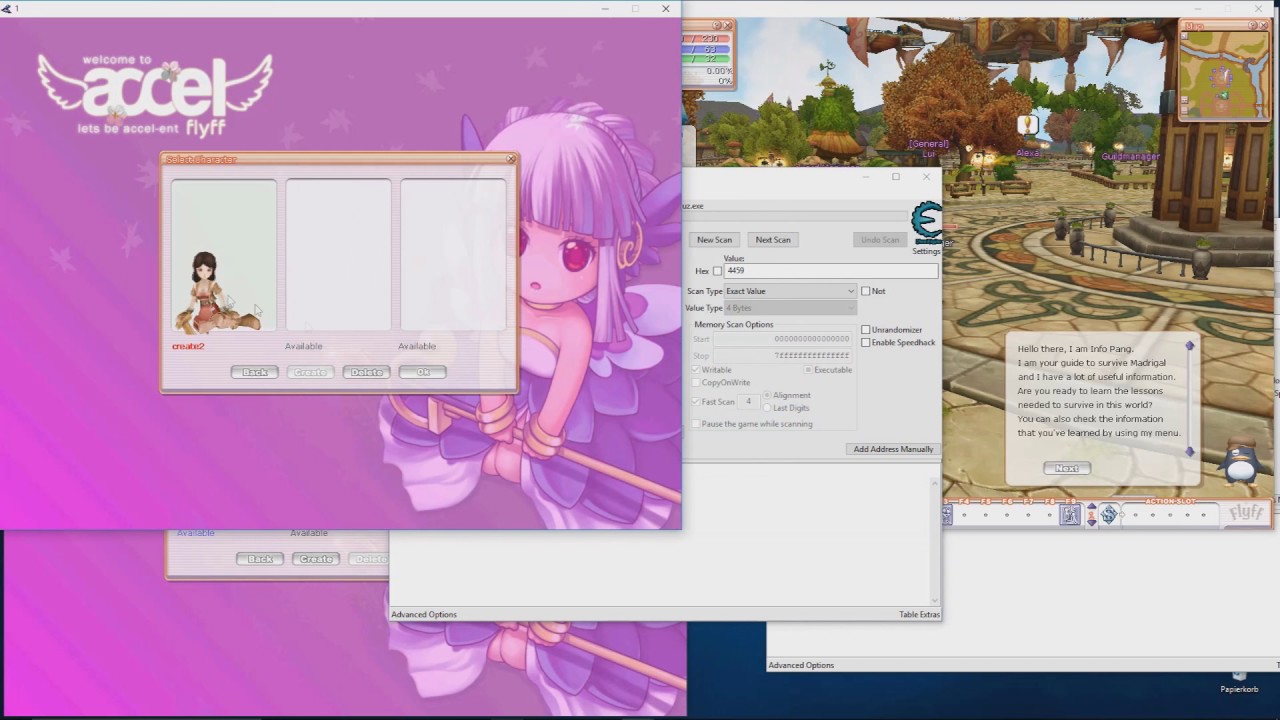Open Cheat Engine Settings logo icon

click(x=927, y=222)
